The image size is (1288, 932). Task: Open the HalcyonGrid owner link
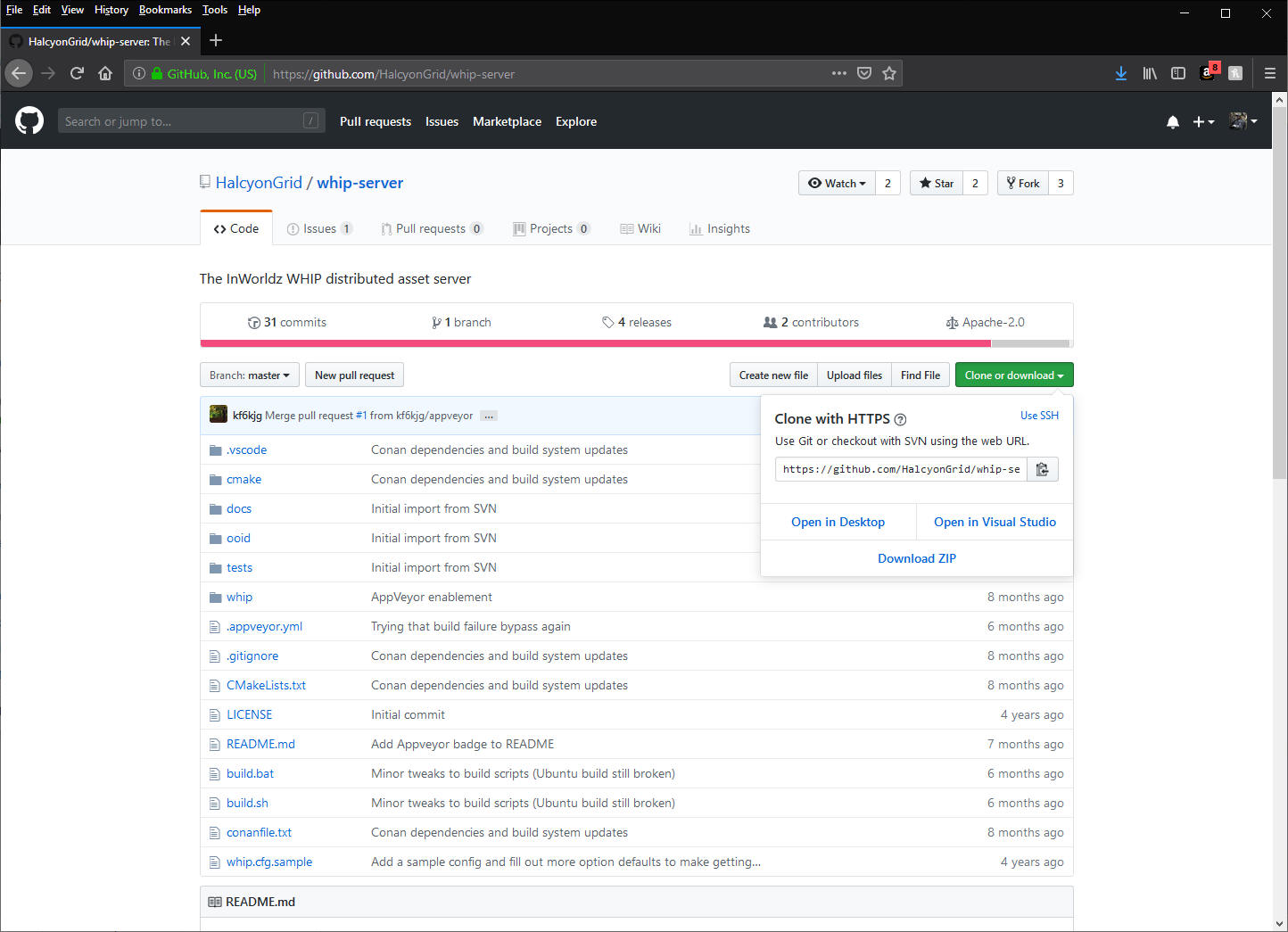click(259, 183)
